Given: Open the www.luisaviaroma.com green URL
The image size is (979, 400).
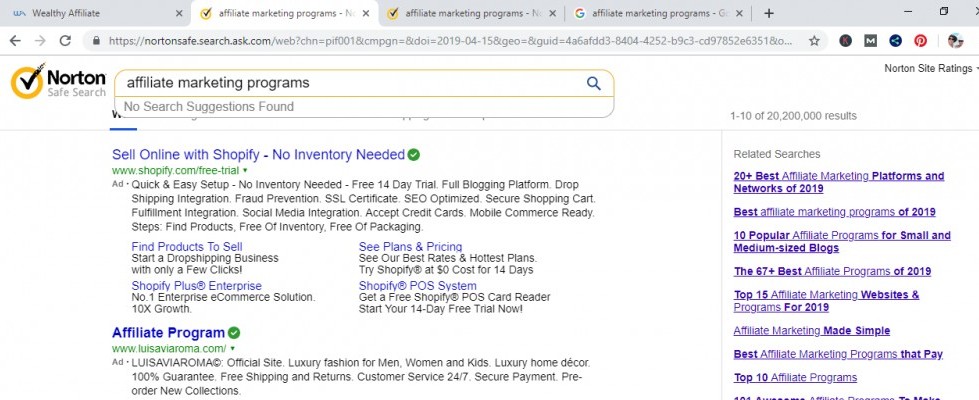Looking at the screenshot, I should (169, 348).
